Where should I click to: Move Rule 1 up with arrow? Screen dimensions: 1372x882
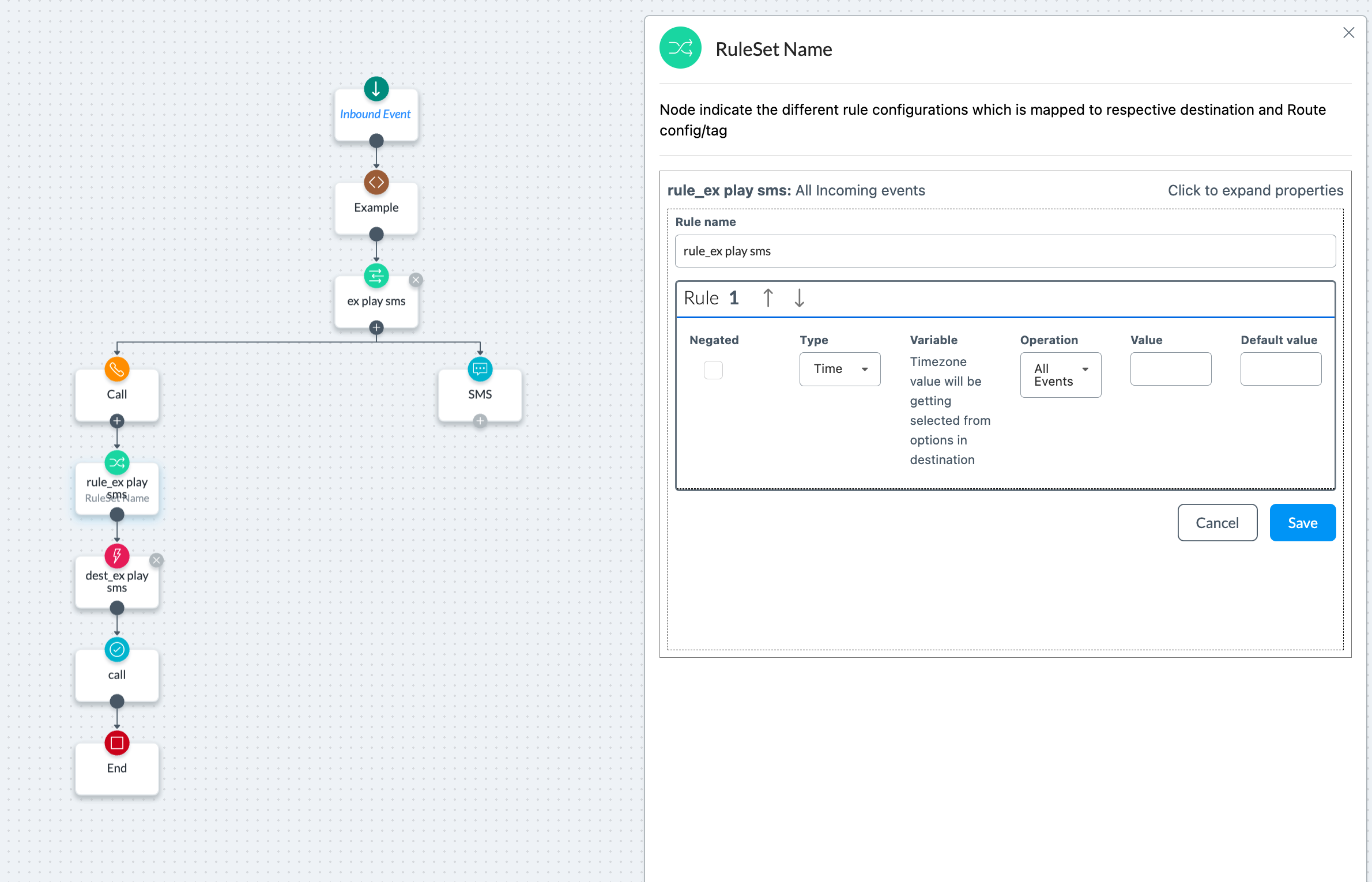[767, 298]
